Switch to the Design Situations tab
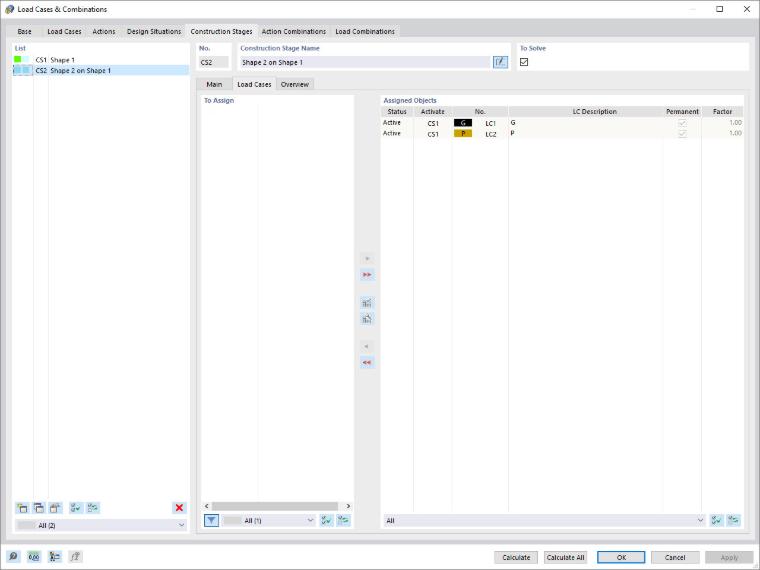The height and width of the screenshot is (570, 760). tap(154, 32)
